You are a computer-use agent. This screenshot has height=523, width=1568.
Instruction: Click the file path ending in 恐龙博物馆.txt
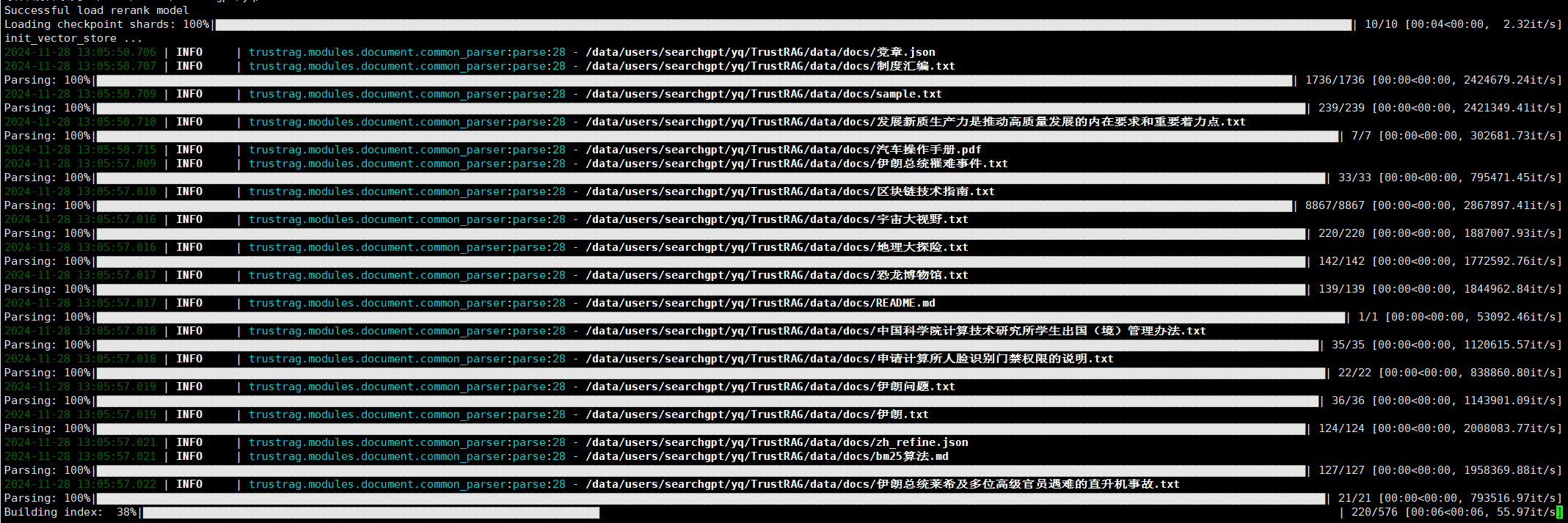[x=777, y=275]
